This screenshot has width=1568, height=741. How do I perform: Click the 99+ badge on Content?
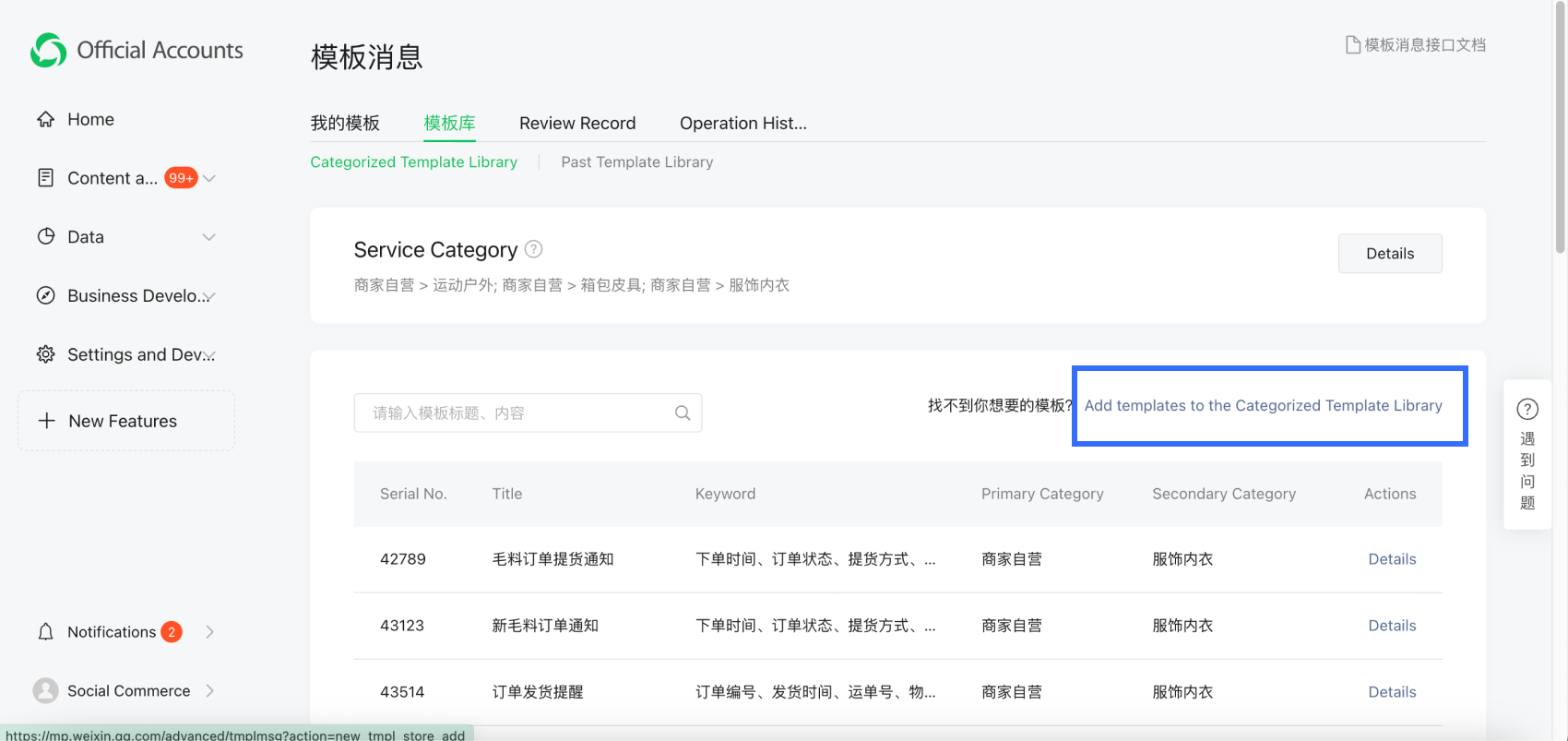[x=181, y=178]
